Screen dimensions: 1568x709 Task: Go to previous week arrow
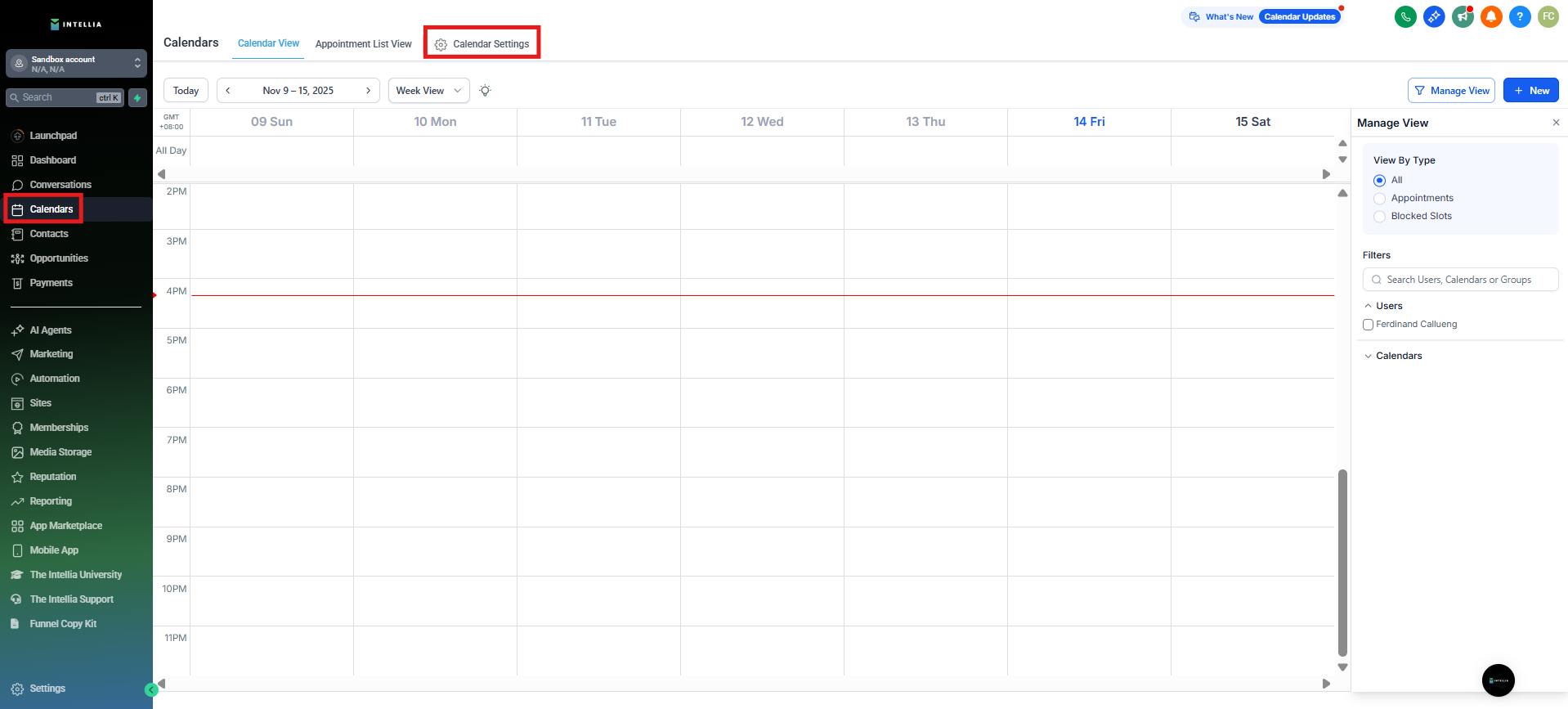pos(228,91)
